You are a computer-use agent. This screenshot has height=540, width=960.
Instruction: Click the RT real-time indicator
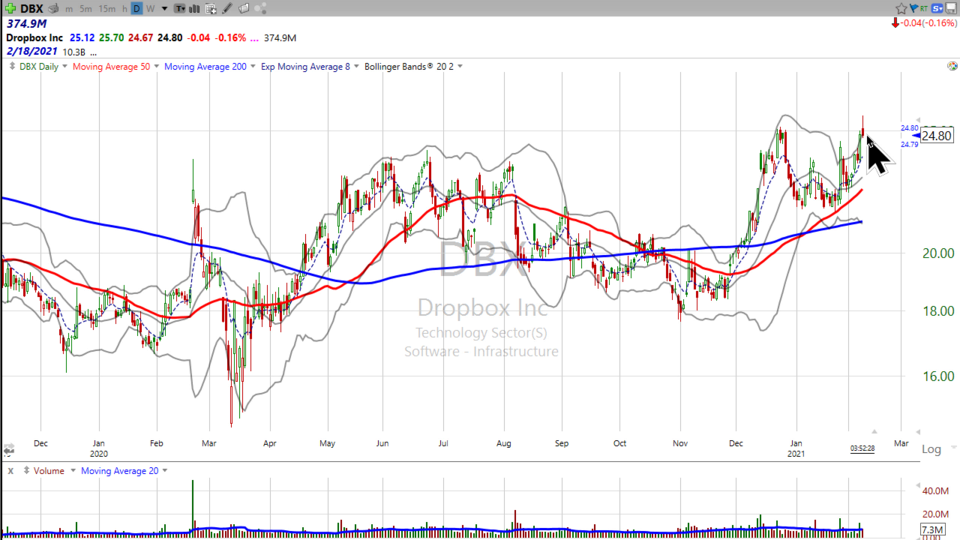[x=923, y=8]
